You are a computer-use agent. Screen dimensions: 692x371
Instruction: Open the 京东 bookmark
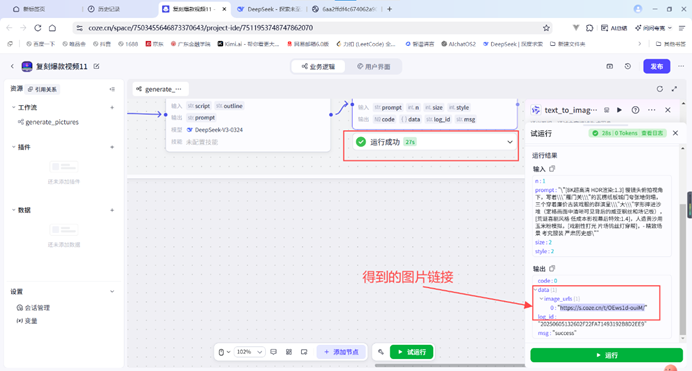[154, 44]
